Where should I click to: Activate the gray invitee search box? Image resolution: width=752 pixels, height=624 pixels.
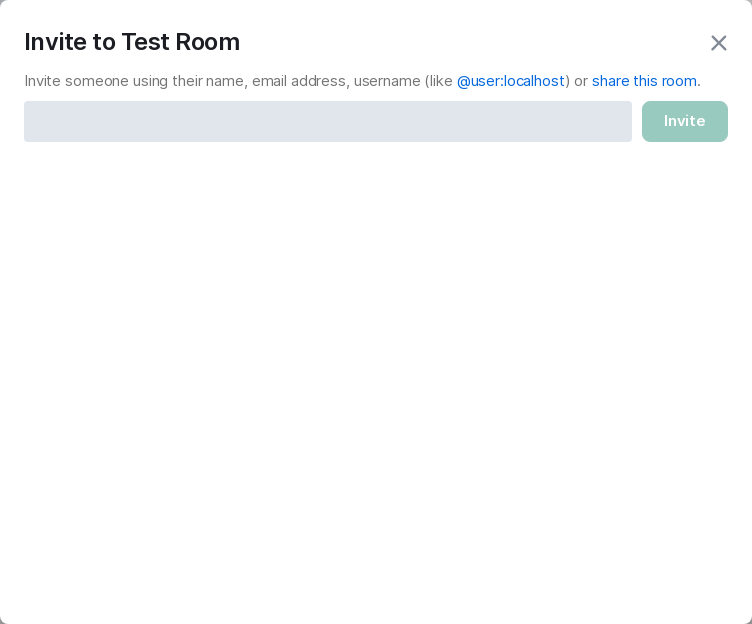pos(327,121)
